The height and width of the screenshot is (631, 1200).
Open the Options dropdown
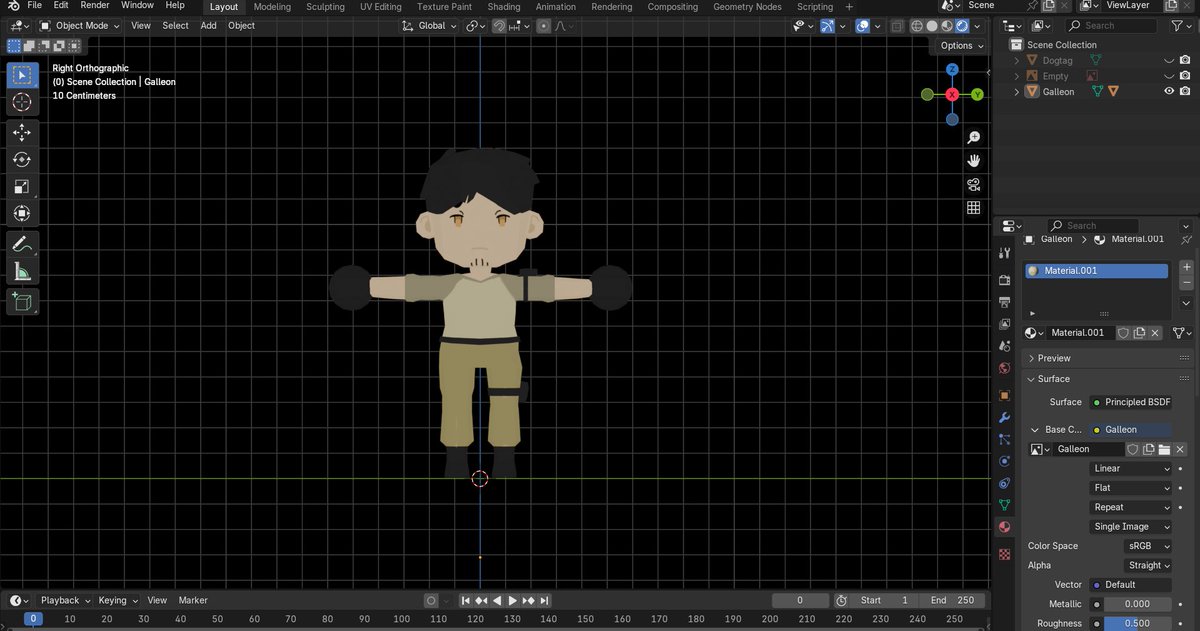(x=962, y=45)
